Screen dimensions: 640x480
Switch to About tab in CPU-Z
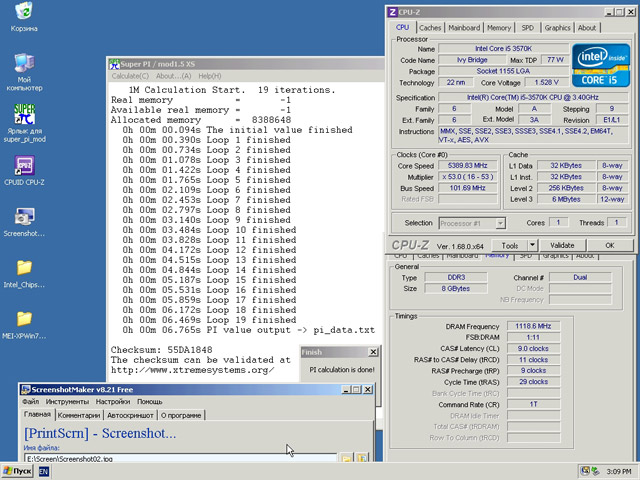click(x=587, y=28)
